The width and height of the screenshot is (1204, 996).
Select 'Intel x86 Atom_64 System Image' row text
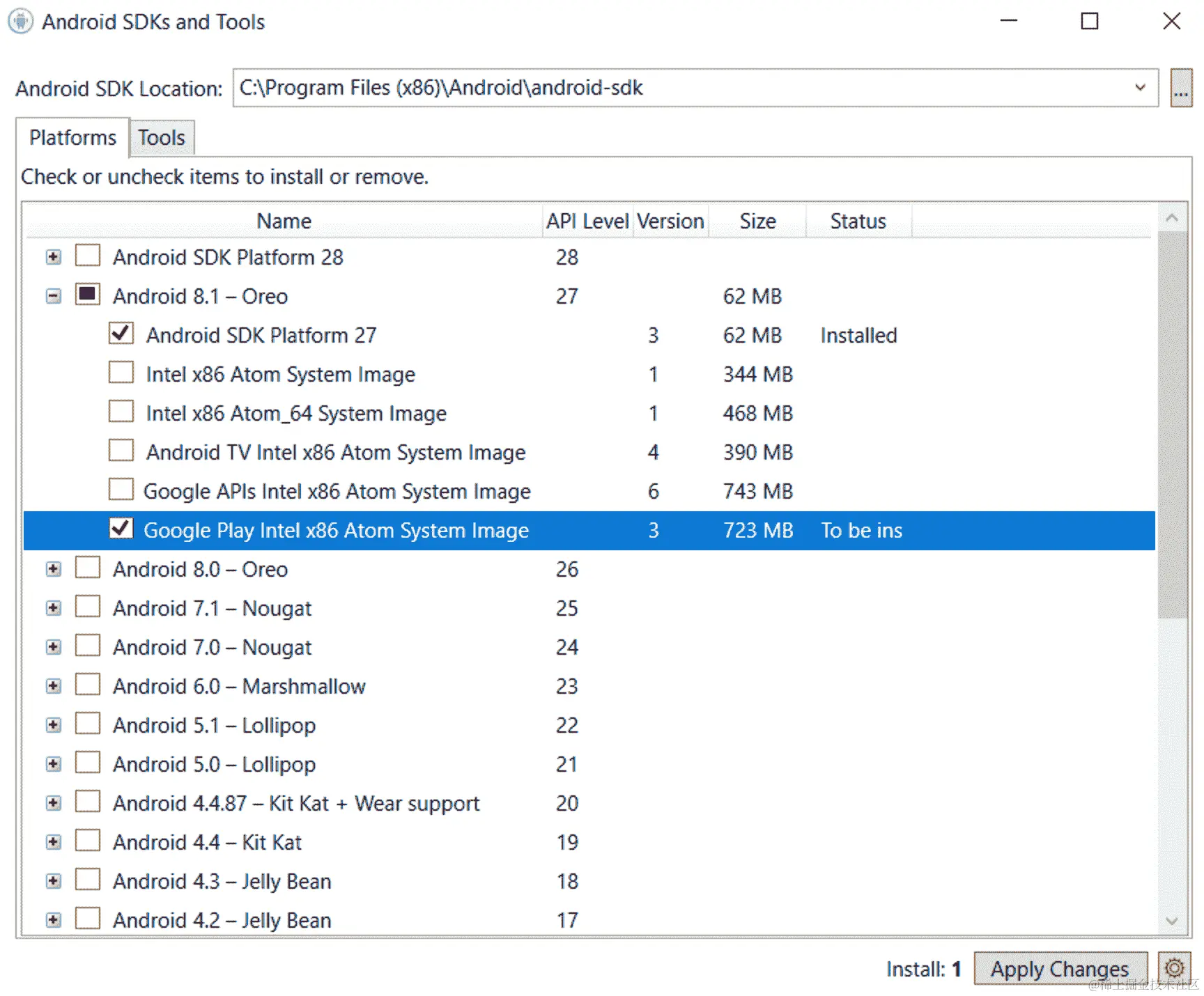click(x=296, y=414)
